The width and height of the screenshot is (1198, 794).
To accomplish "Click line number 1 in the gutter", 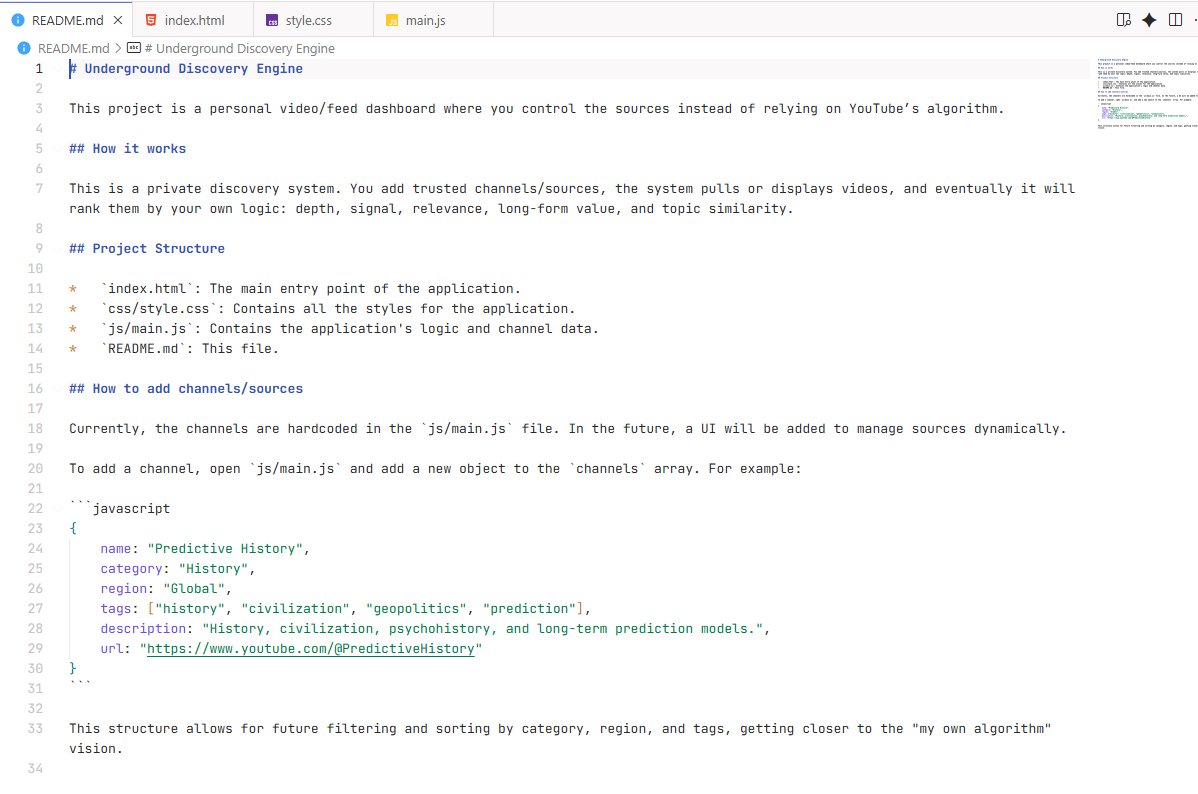I will (39, 69).
